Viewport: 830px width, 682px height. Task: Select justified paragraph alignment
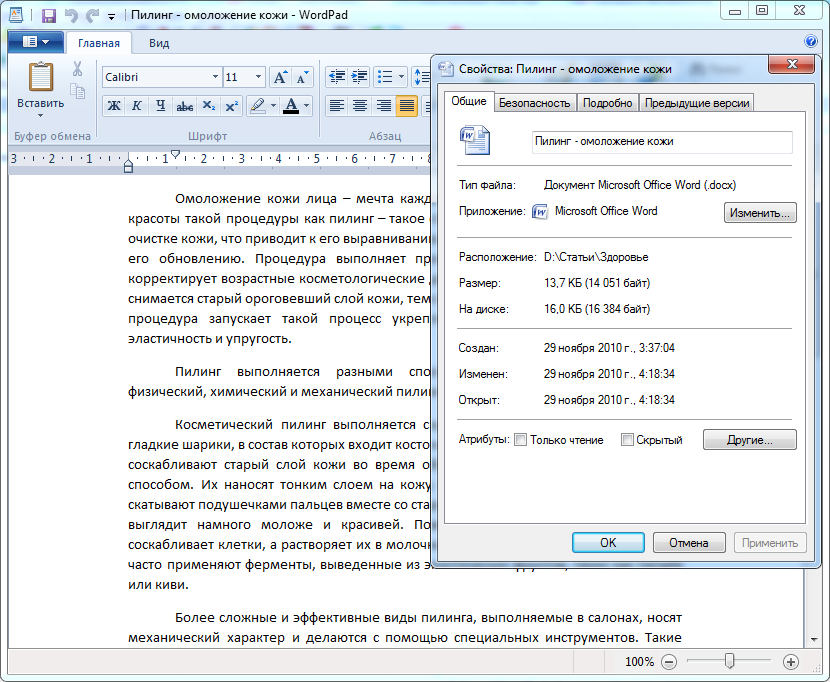(x=406, y=105)
